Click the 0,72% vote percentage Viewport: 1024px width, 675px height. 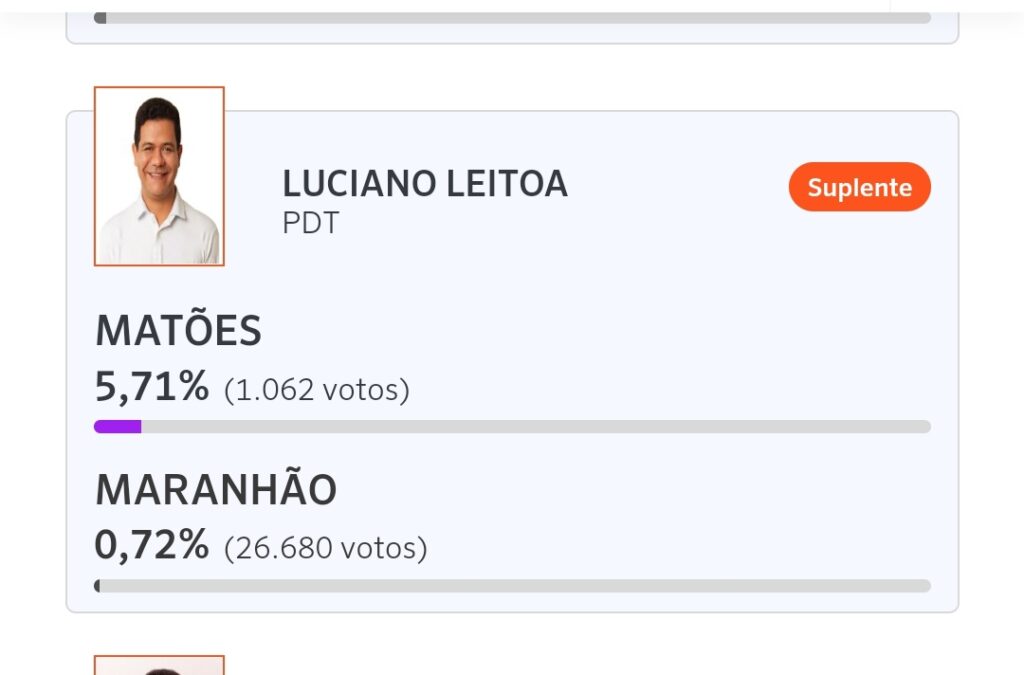(152, 545)
